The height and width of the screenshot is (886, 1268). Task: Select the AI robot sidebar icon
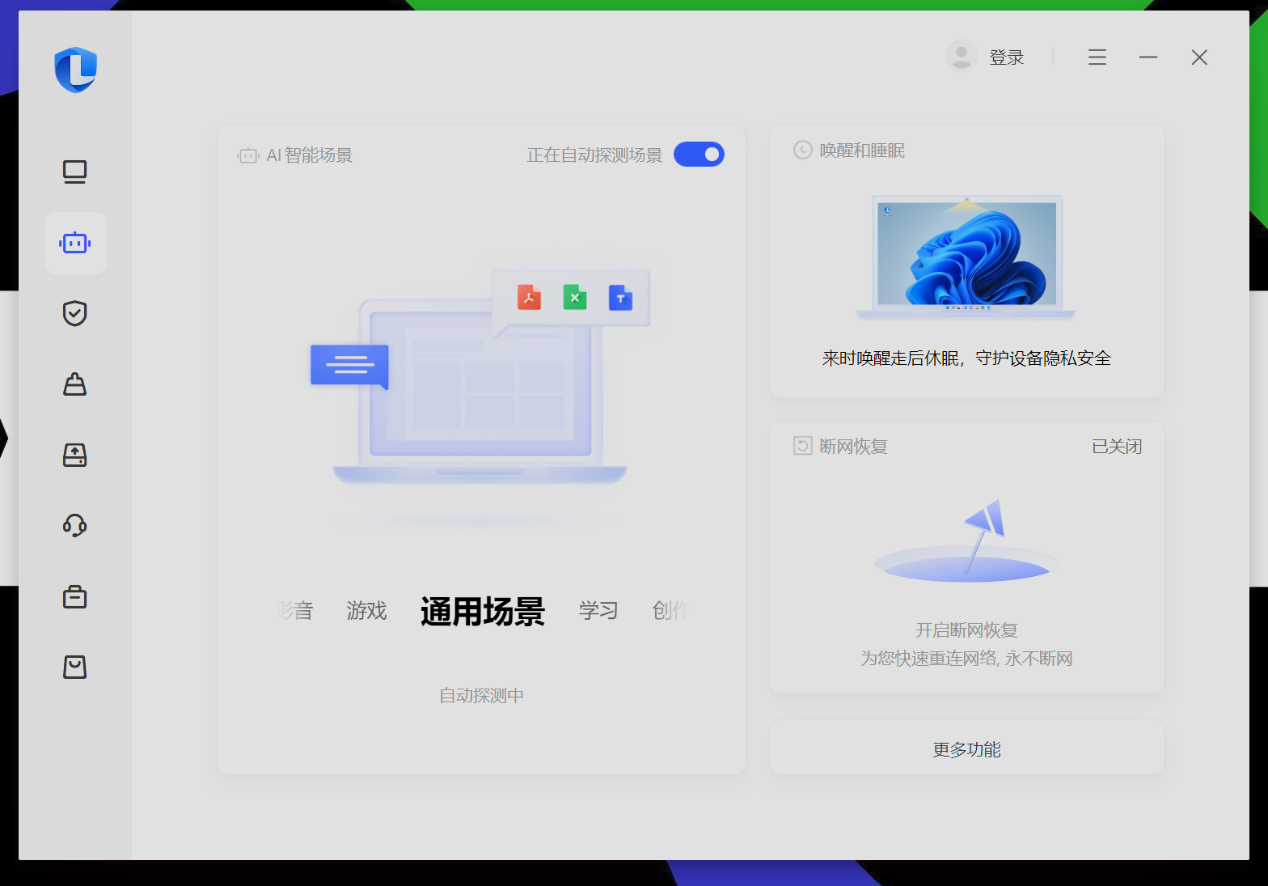75,243
